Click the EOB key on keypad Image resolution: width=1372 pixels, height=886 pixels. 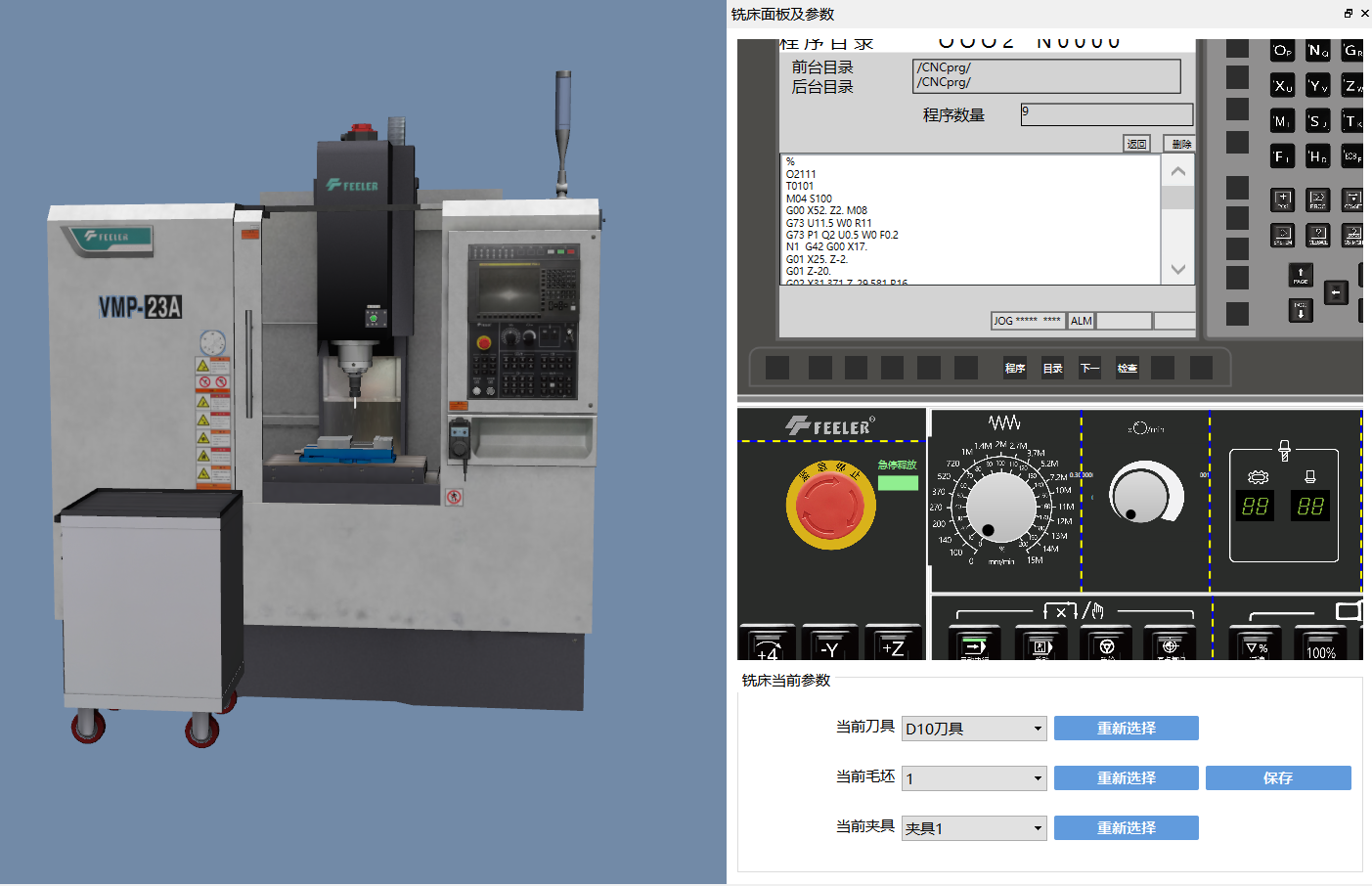pos(1352,156)
